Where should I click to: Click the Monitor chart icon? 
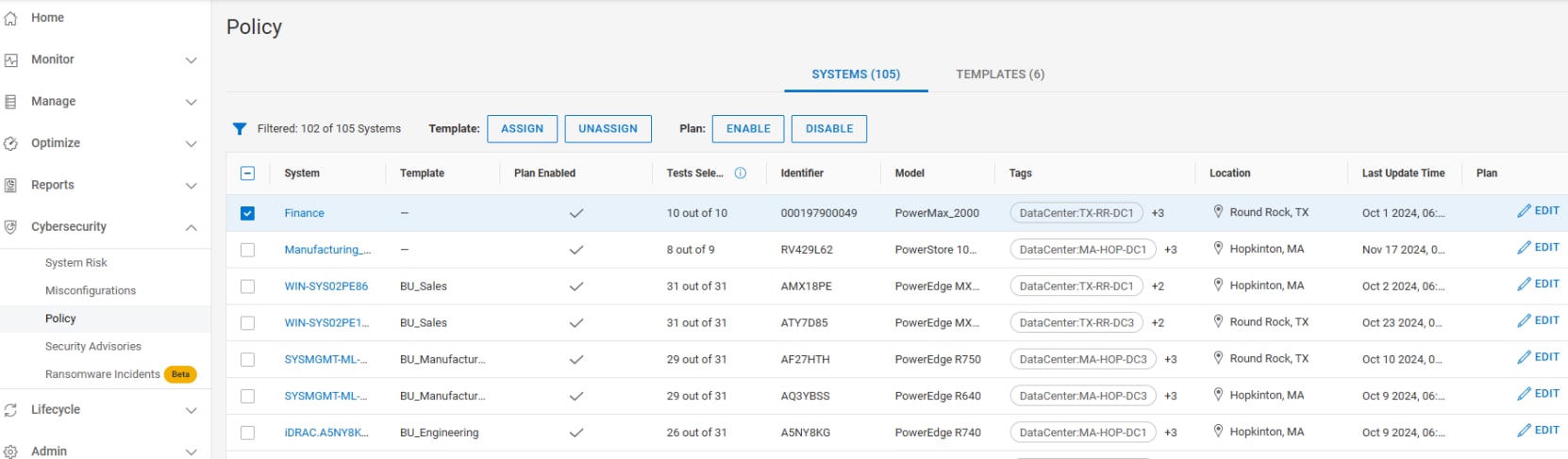click(10, 59)
